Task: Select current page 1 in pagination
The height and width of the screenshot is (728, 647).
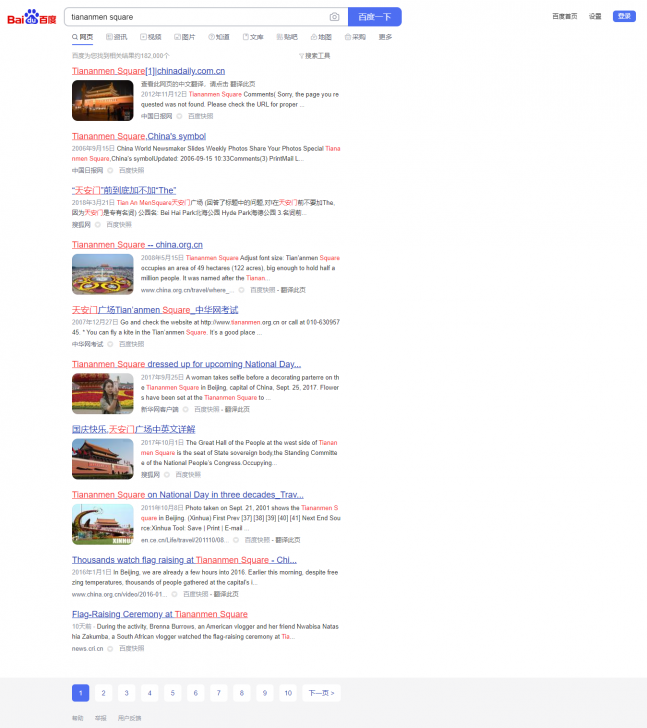Action: tap(80, 693)
